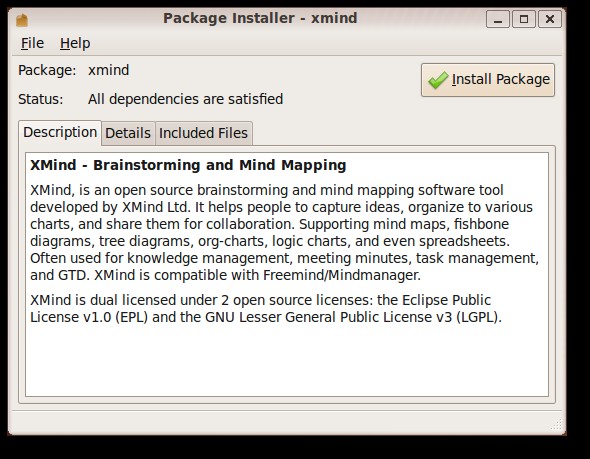Switch to the Included Files tab
This screenshot has width=590, height=459.
coord(204,133)
